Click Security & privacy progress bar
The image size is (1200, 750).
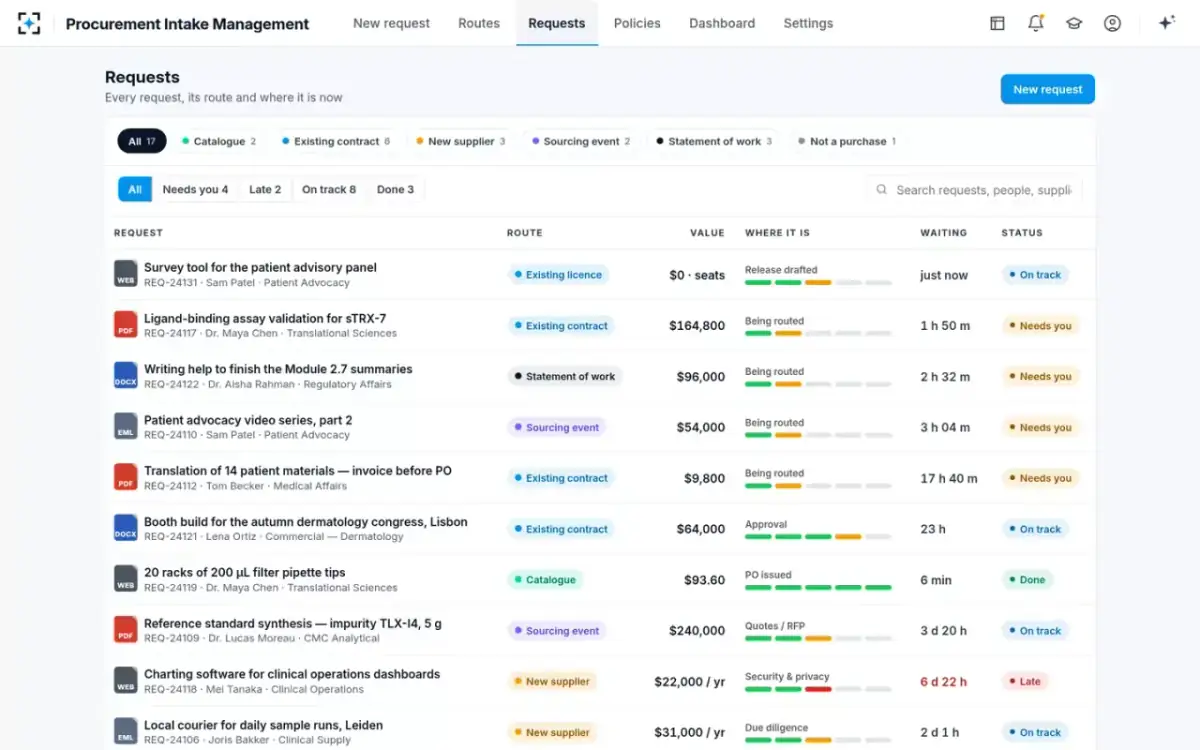click(x=818, y=689)
